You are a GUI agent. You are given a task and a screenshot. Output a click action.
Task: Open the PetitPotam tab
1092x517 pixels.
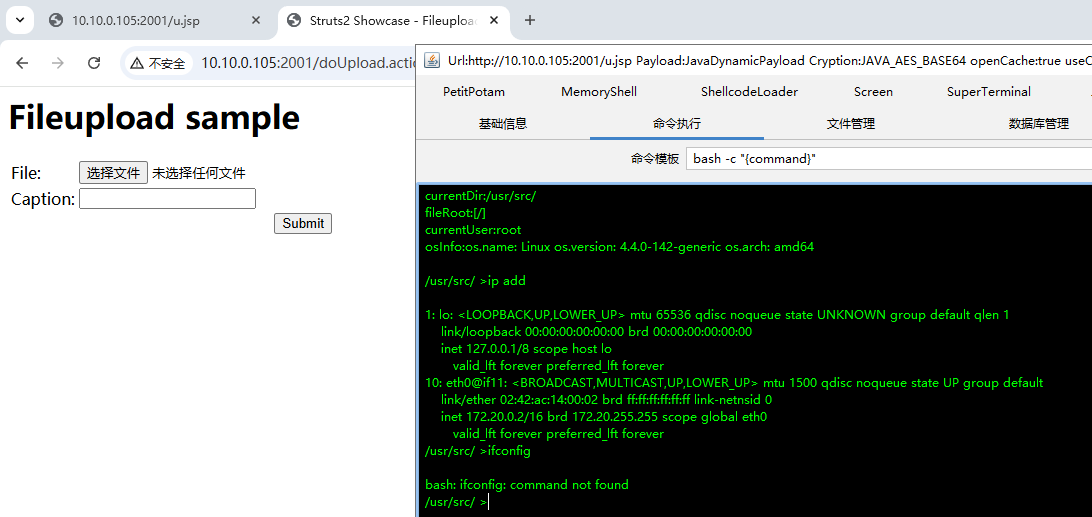tap(473, 92)
